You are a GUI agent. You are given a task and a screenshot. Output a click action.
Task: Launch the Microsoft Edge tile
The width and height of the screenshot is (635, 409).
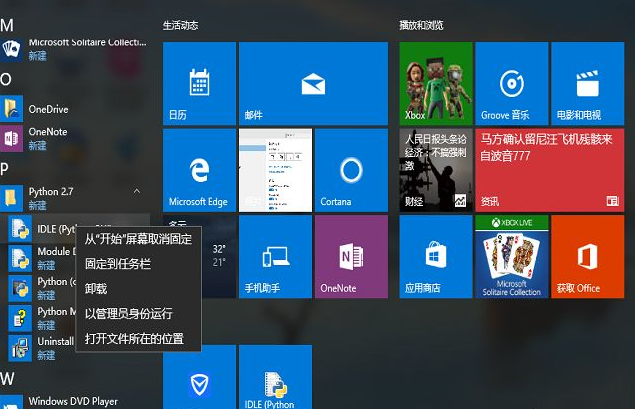tap(199, 169)
